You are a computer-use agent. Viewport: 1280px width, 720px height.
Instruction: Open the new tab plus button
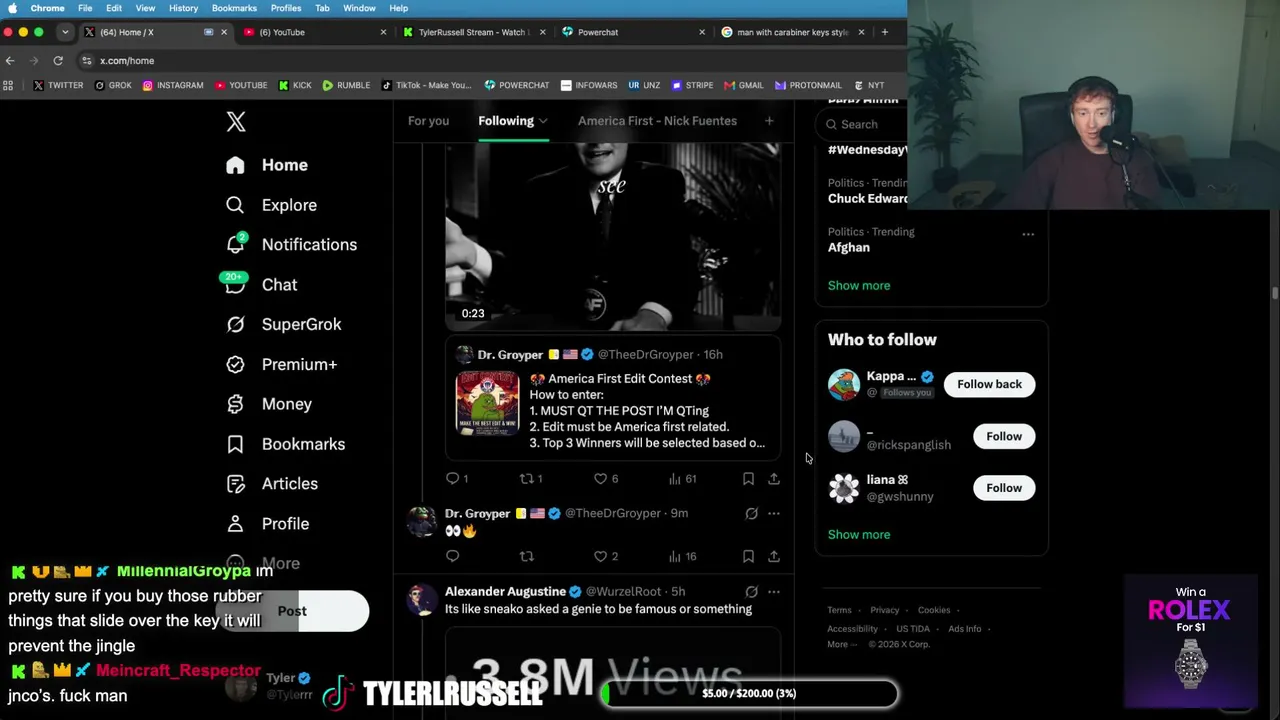[884, 32]
